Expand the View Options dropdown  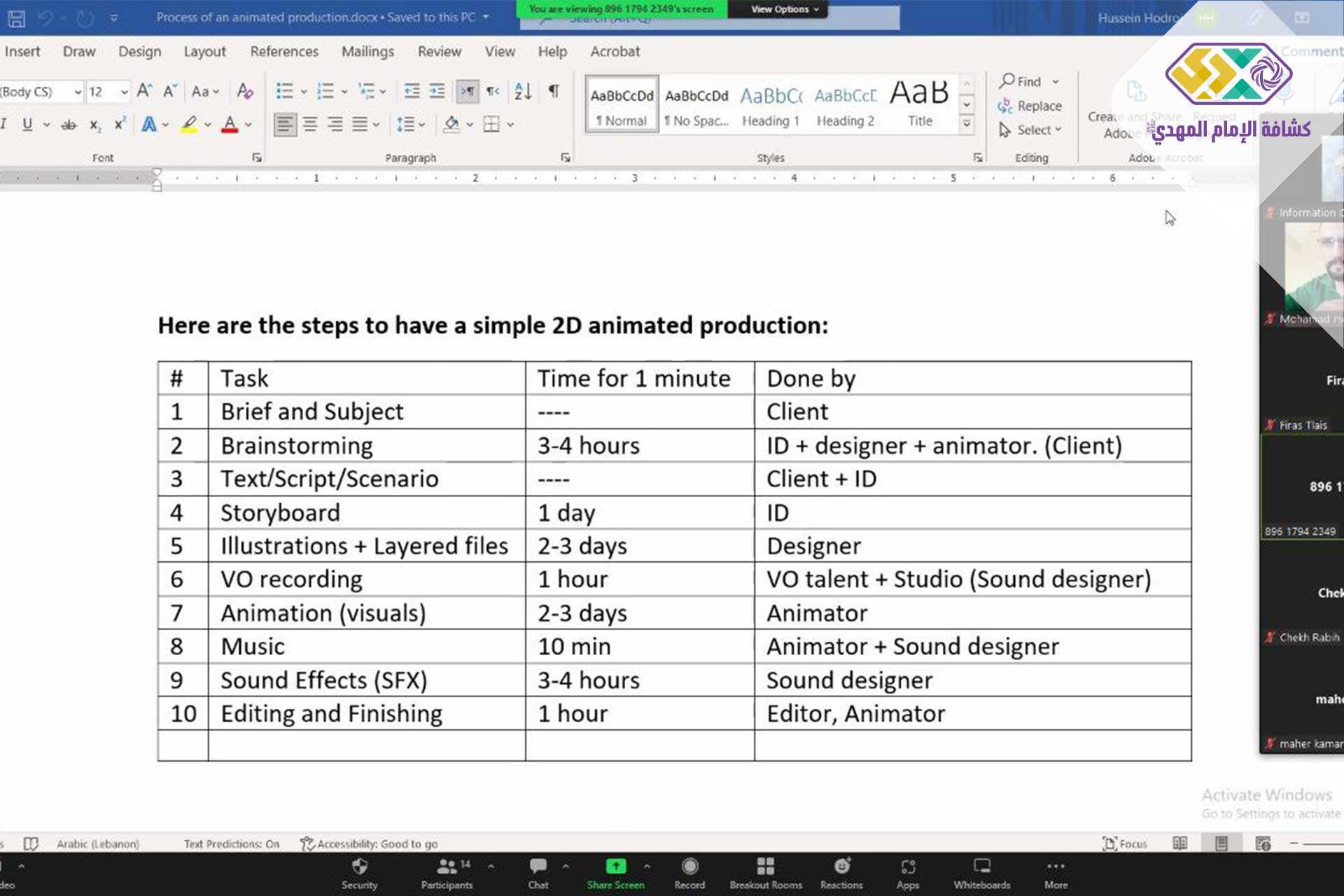click(784, 9)
